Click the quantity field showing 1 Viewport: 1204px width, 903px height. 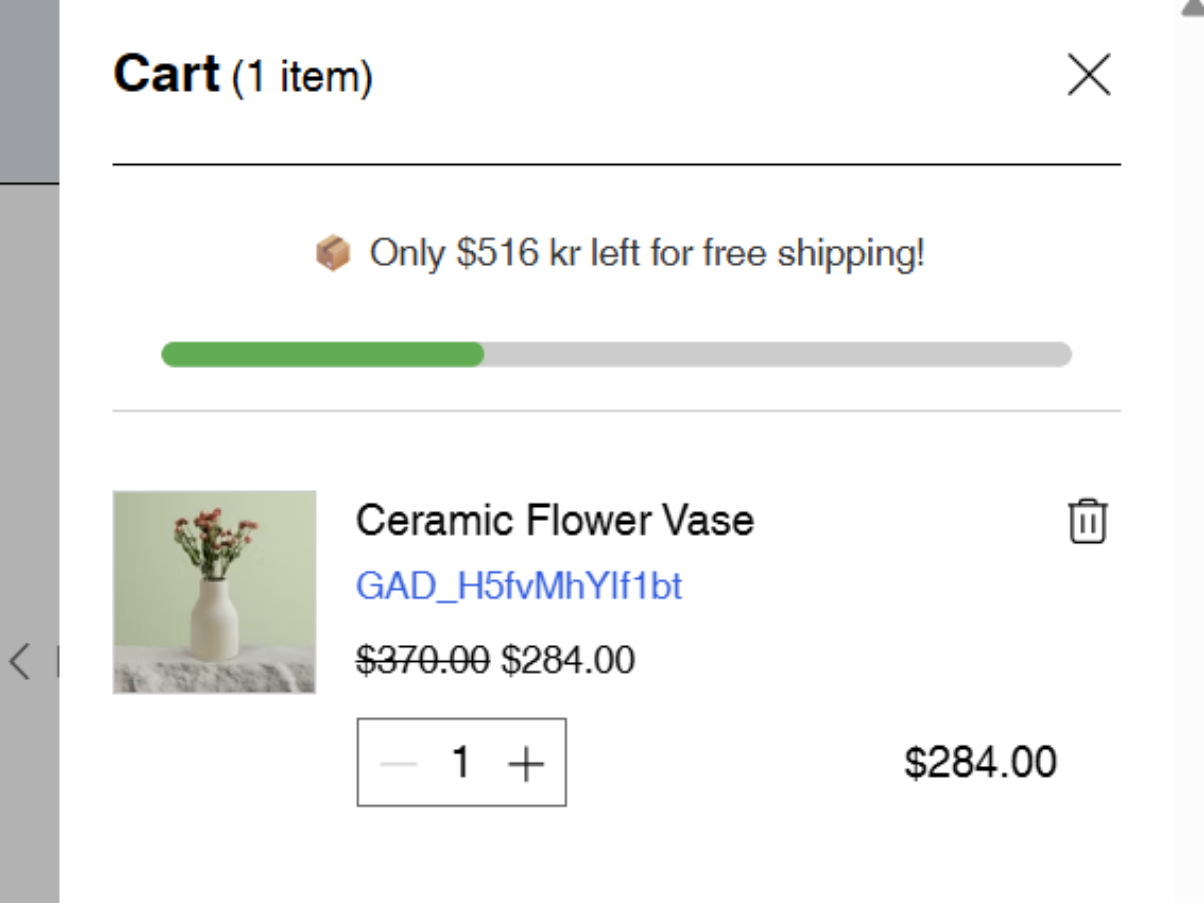(x=461, y=763)
